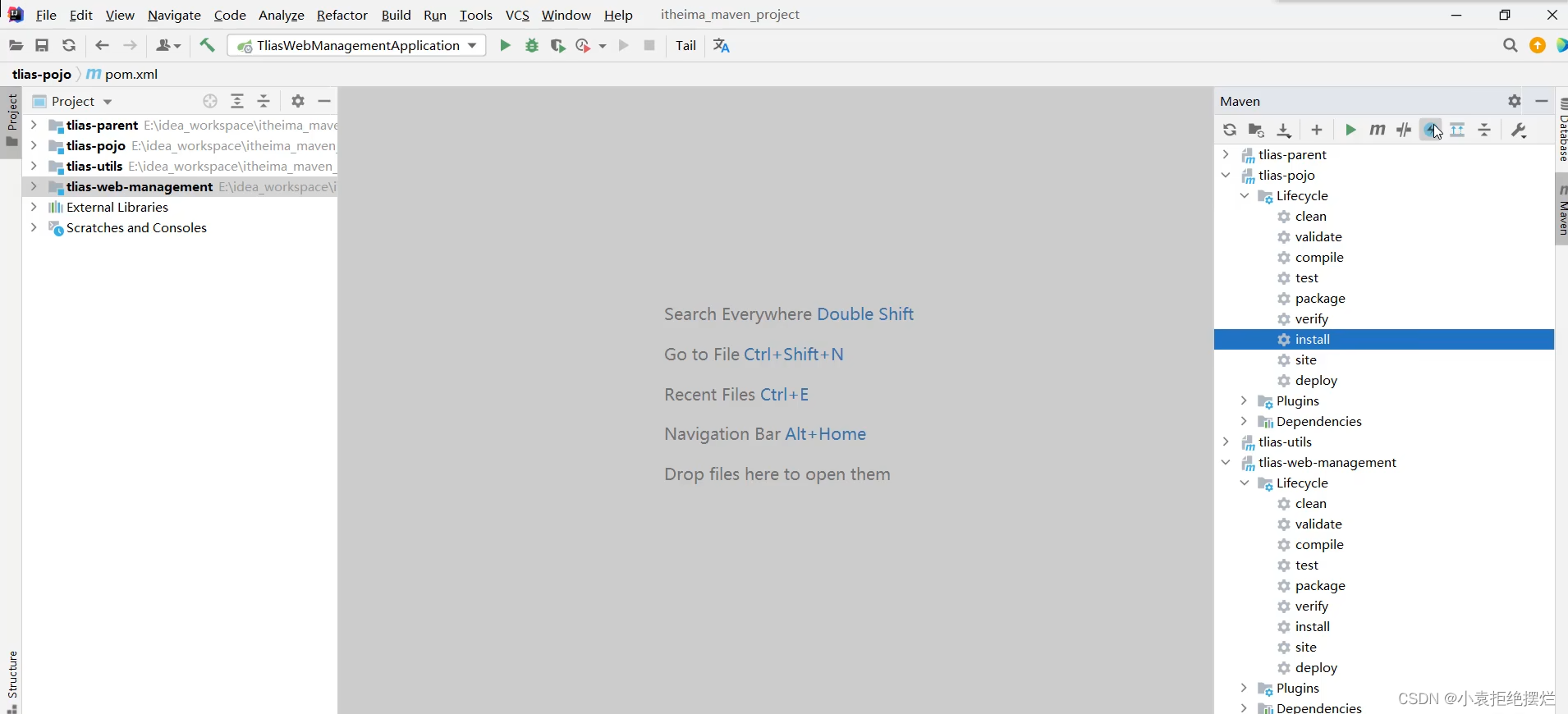This screenshot has height=714, width=1568.
Task: Open the Navigate menu
Action: pyautogui.click(x=174, y=15)
